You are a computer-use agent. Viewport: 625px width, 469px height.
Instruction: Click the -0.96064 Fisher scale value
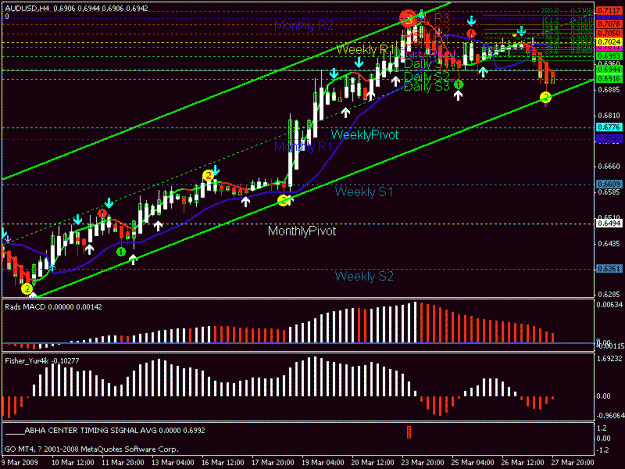tap(610, 416)
